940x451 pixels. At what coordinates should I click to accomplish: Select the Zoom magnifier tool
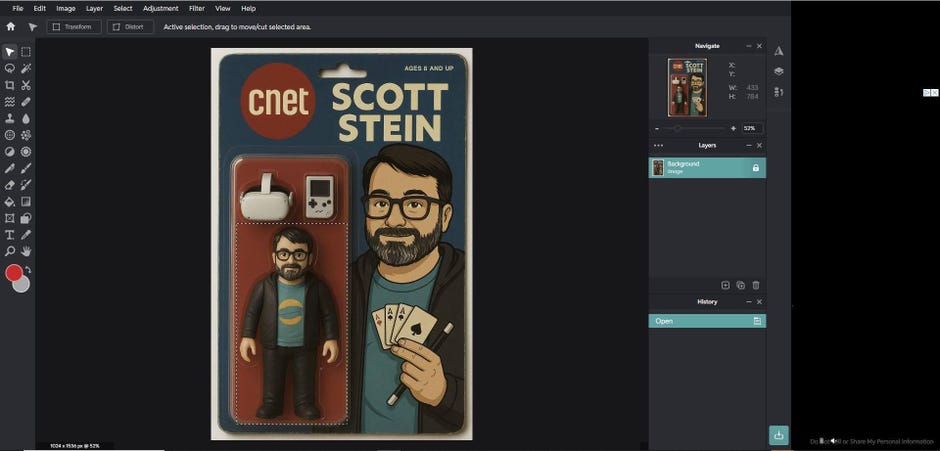(x=10, y=251)
